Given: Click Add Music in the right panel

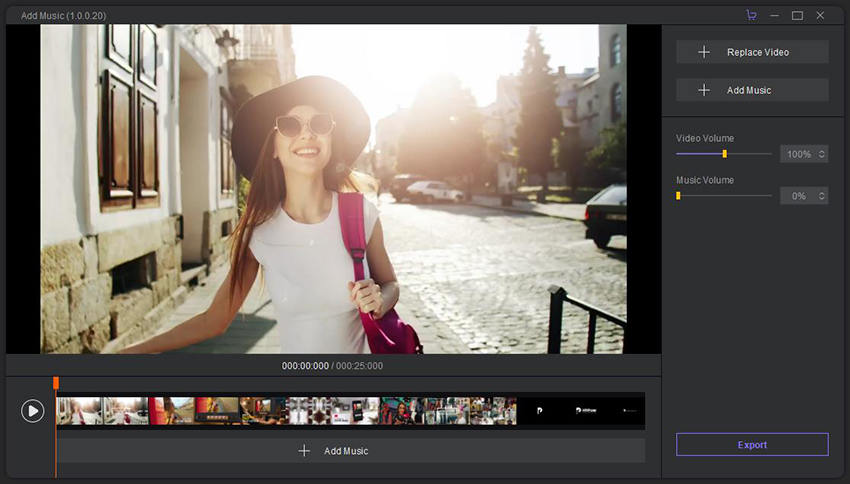Looking at the screenshot, I should coord(752,90).
